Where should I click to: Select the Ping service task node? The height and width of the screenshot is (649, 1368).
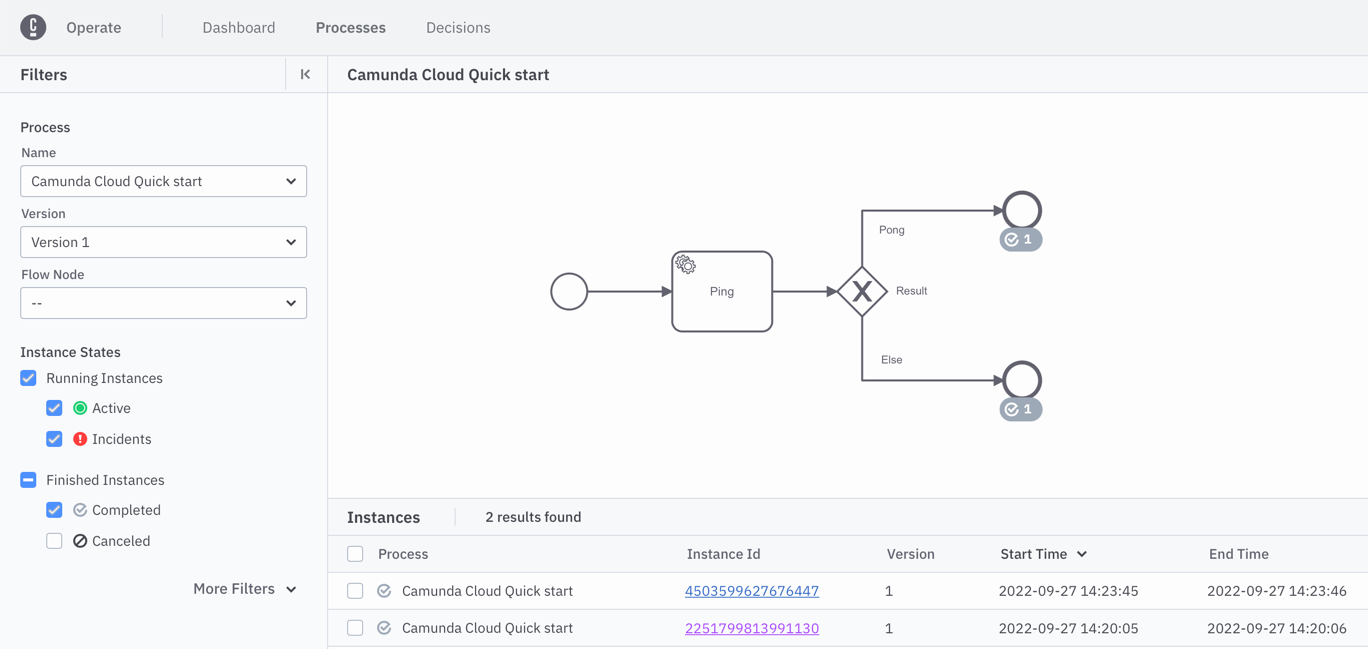click(x=721, y=291)
